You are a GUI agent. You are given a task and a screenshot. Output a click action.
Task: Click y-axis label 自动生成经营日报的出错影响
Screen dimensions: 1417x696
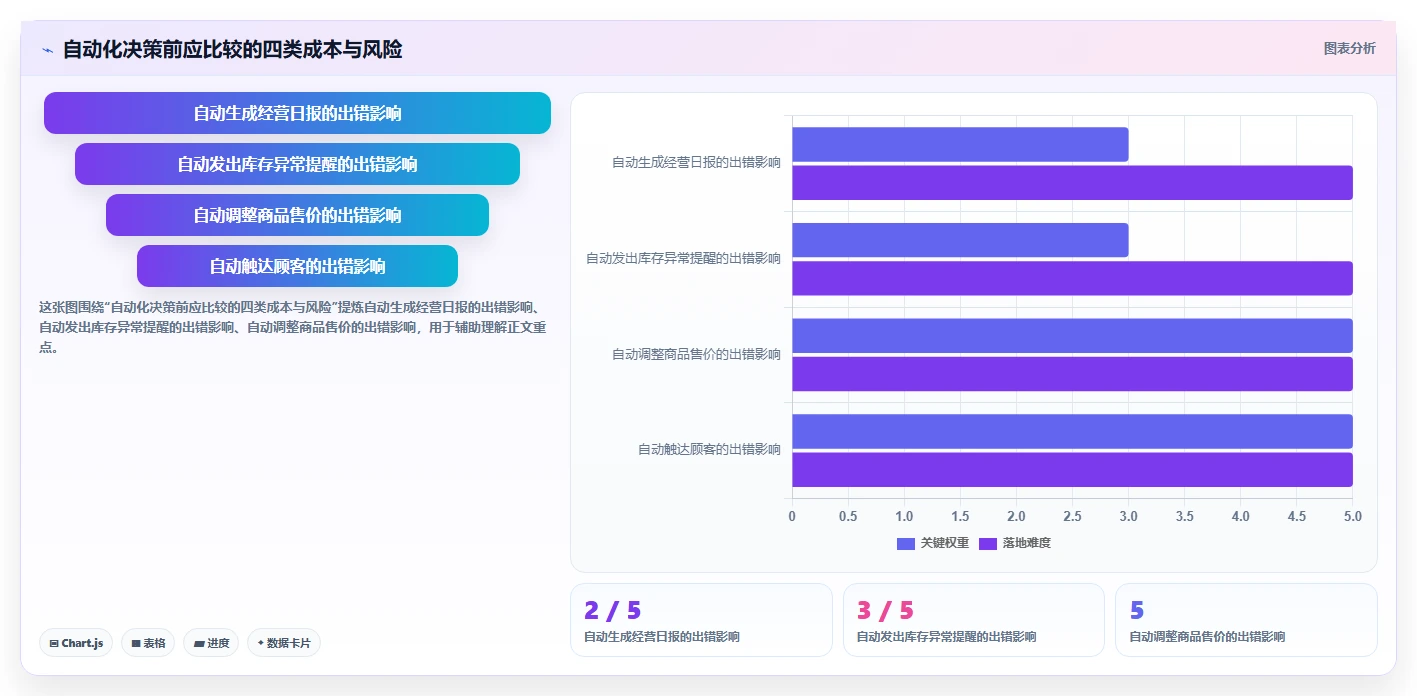[696, 162]
